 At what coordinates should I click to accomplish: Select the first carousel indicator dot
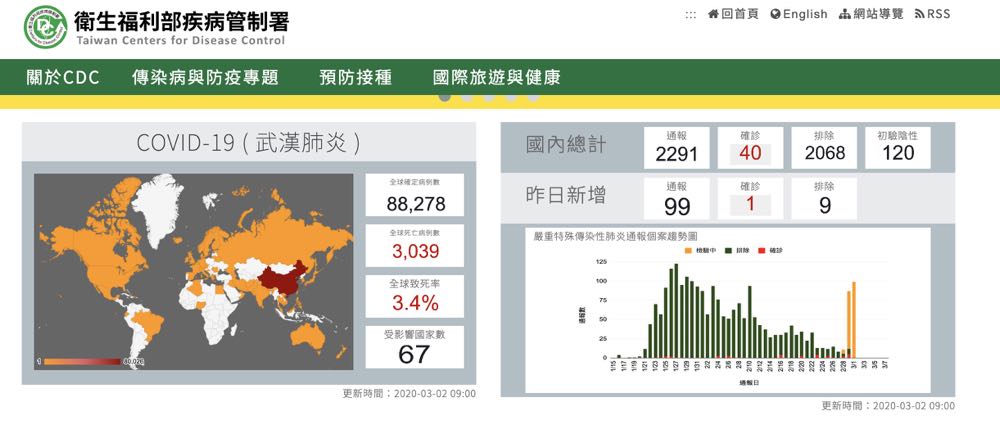(x=444, y=97)
